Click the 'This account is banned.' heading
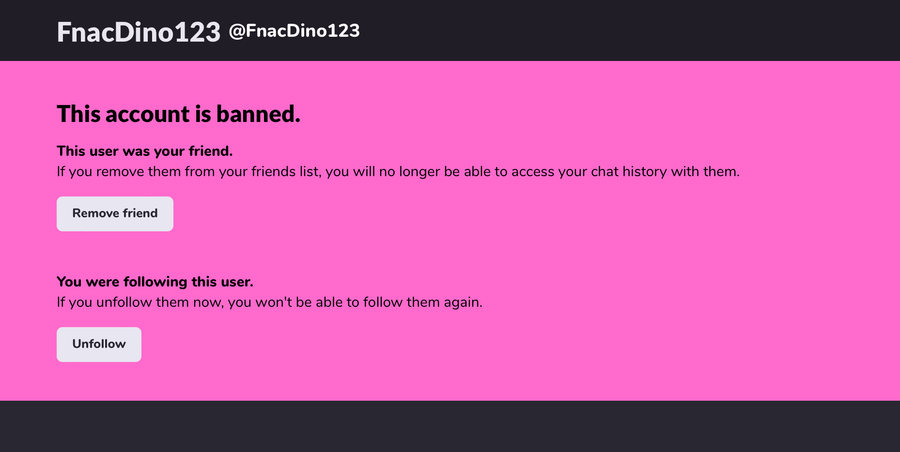This screenshot has width=900, height=452. coord(178,114)
